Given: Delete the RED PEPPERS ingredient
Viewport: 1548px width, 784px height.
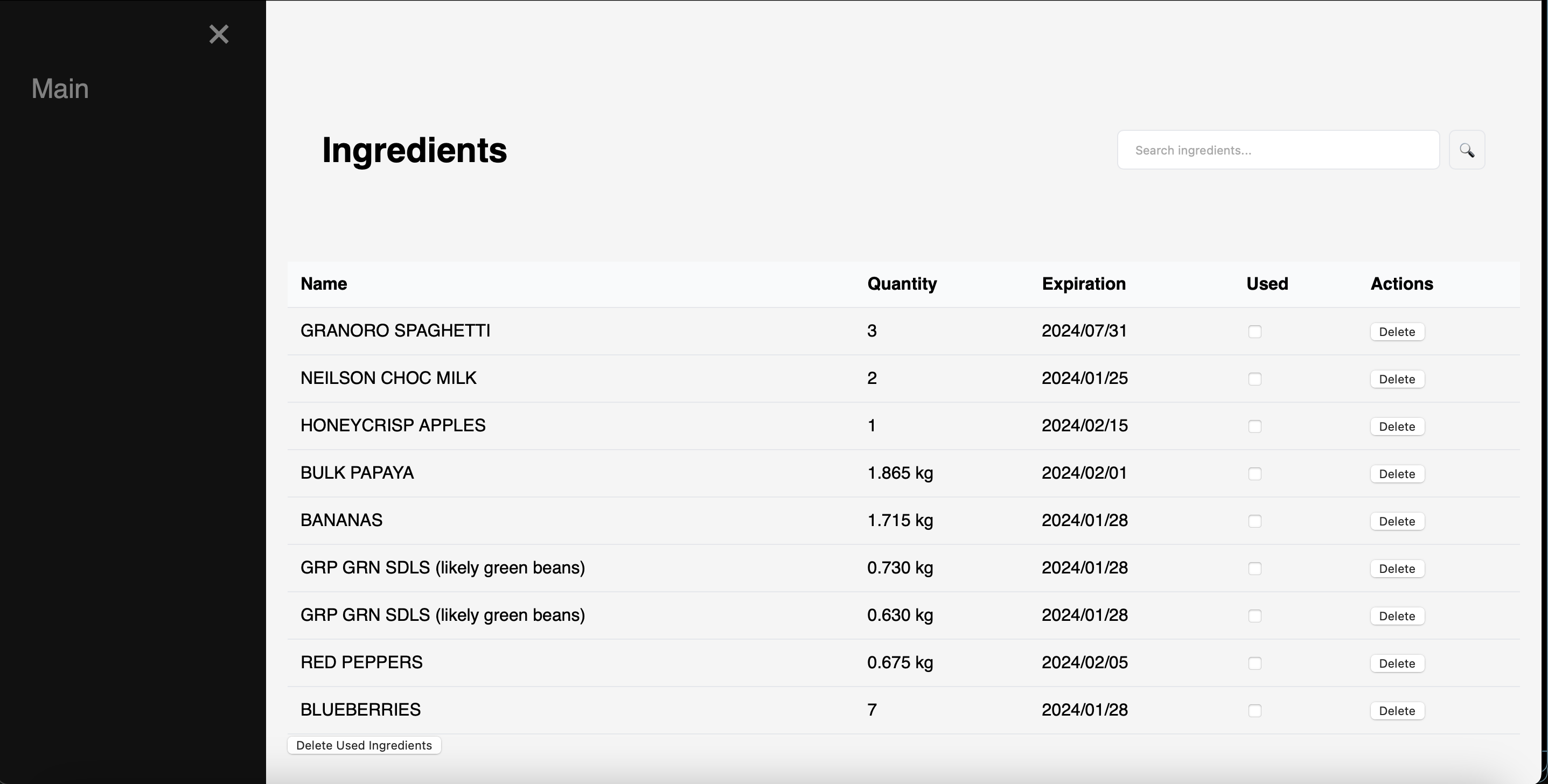Looking at the screenshot, I should tap(1397, 663).
